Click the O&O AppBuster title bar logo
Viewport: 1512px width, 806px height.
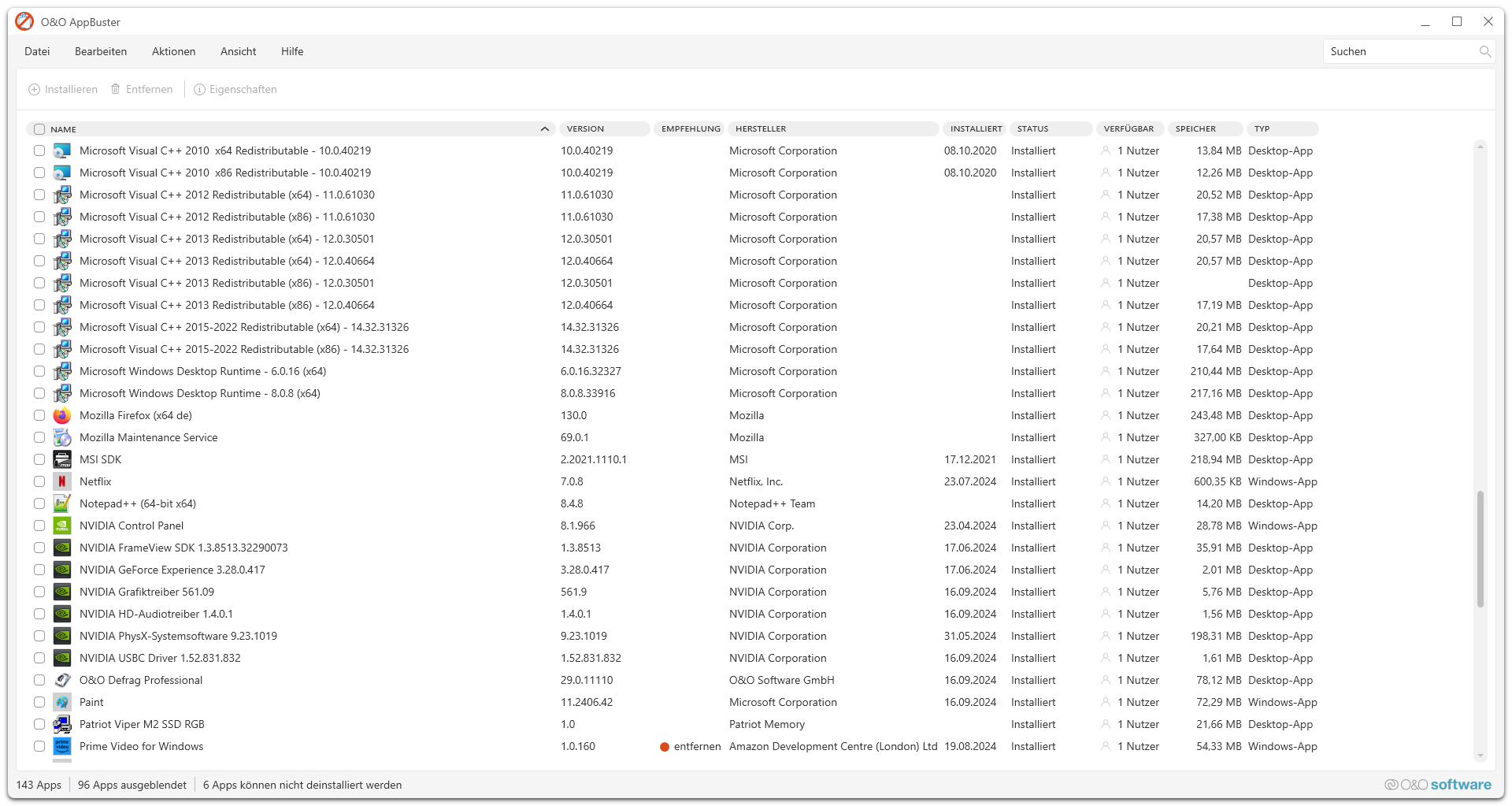pos(24,21)
